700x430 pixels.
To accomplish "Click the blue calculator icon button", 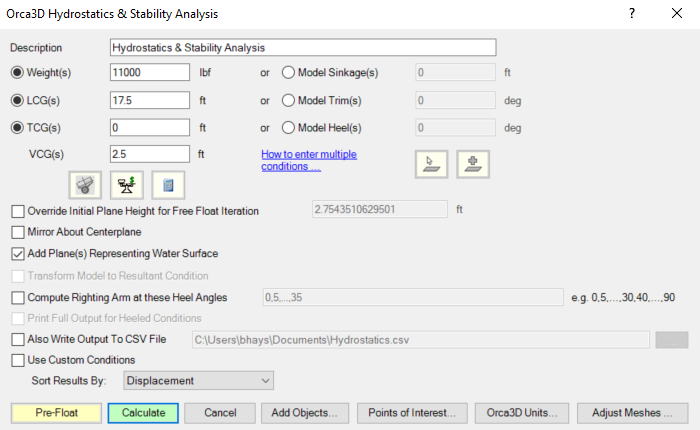I will pyautogui.click(x=168, y=185).
